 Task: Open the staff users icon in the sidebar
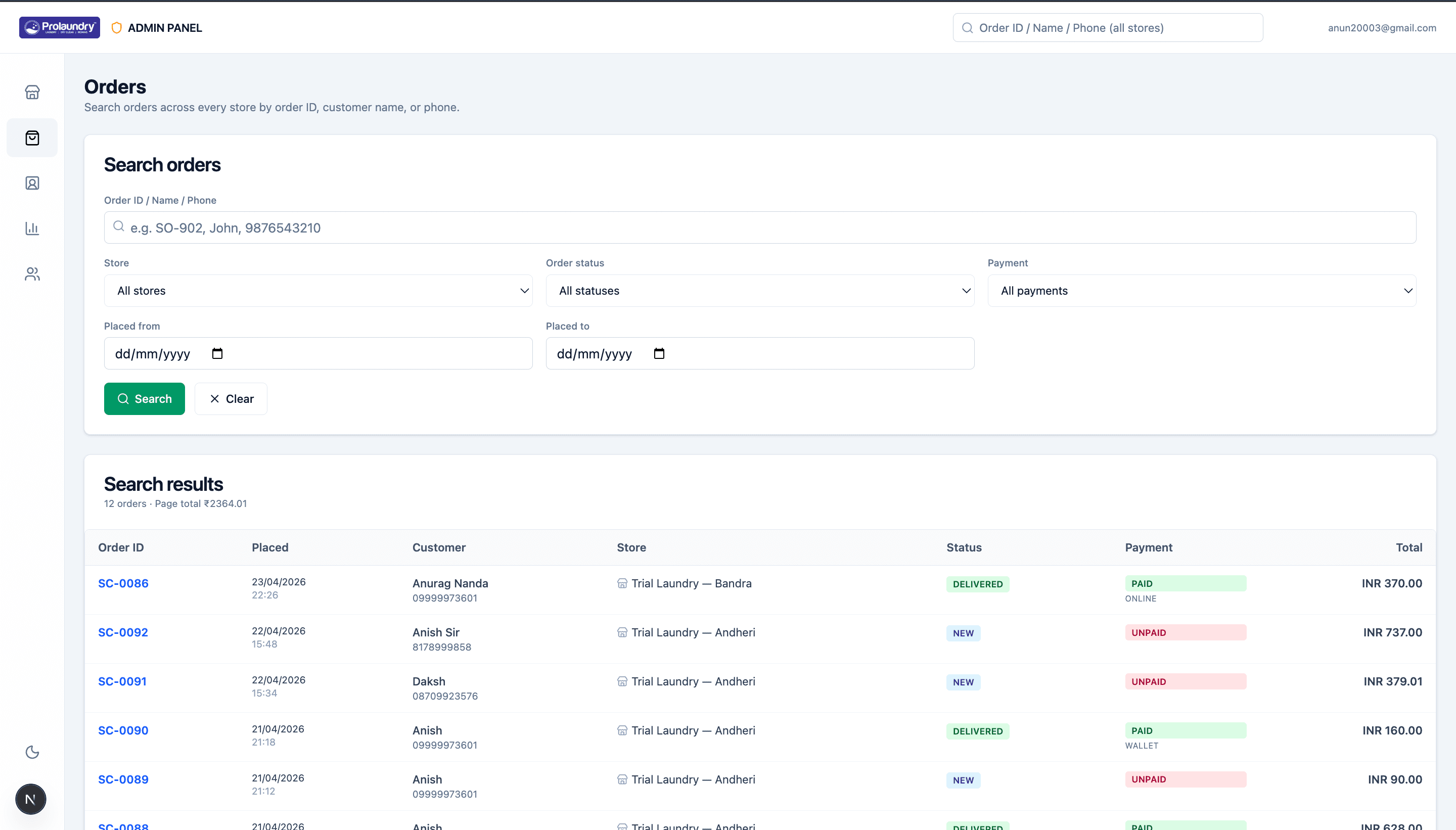(x=32, y=273)
